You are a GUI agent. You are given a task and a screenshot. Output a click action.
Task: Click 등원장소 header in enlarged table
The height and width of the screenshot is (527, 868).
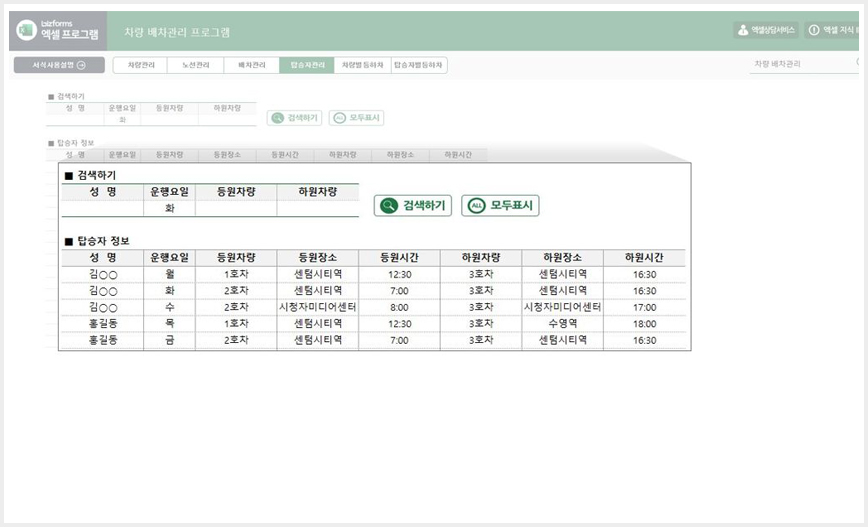[318, 257]
